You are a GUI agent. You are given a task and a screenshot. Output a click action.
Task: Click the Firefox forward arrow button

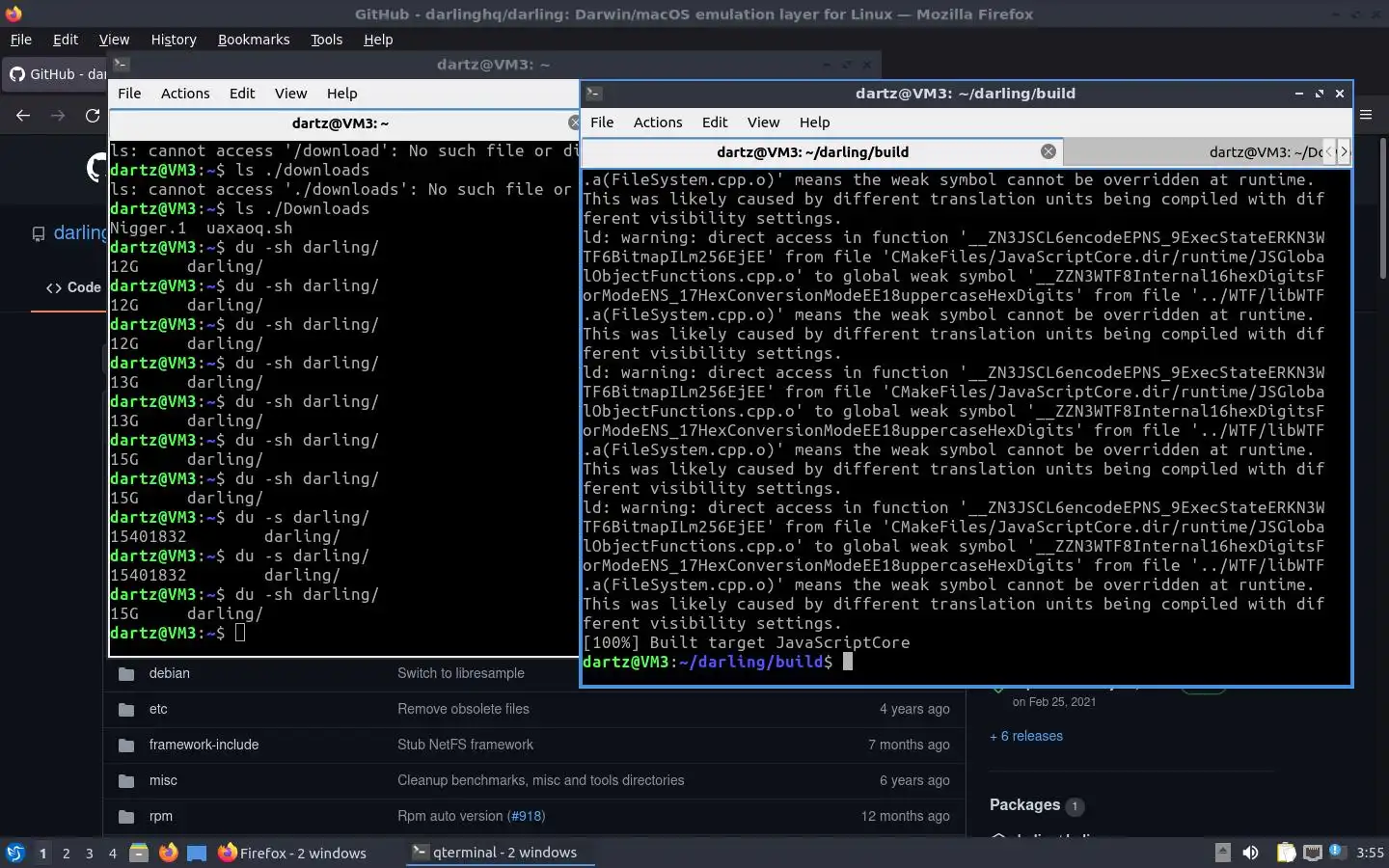pos(58,116)
